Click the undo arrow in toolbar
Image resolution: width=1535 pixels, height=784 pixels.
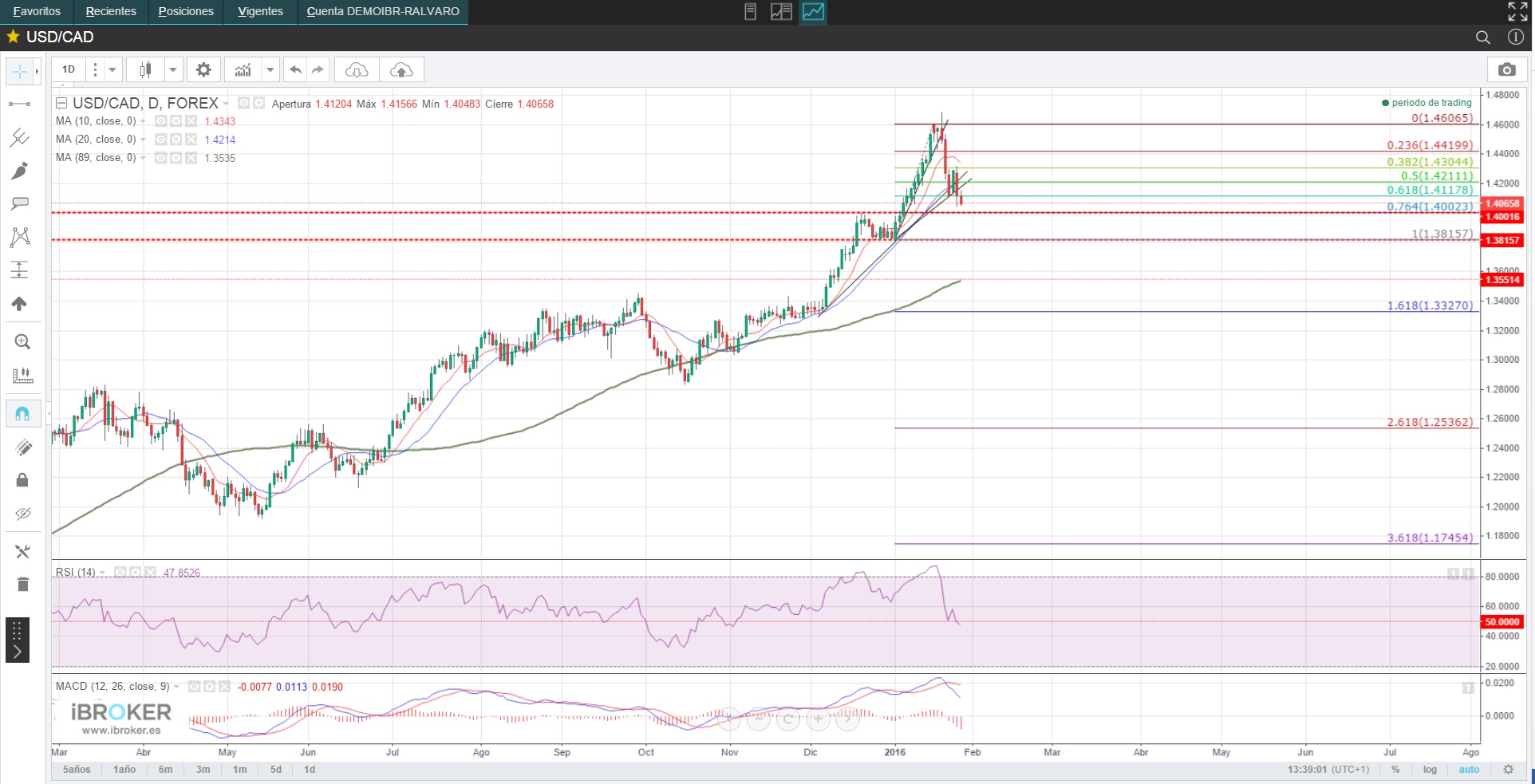(x=295, y=70)
